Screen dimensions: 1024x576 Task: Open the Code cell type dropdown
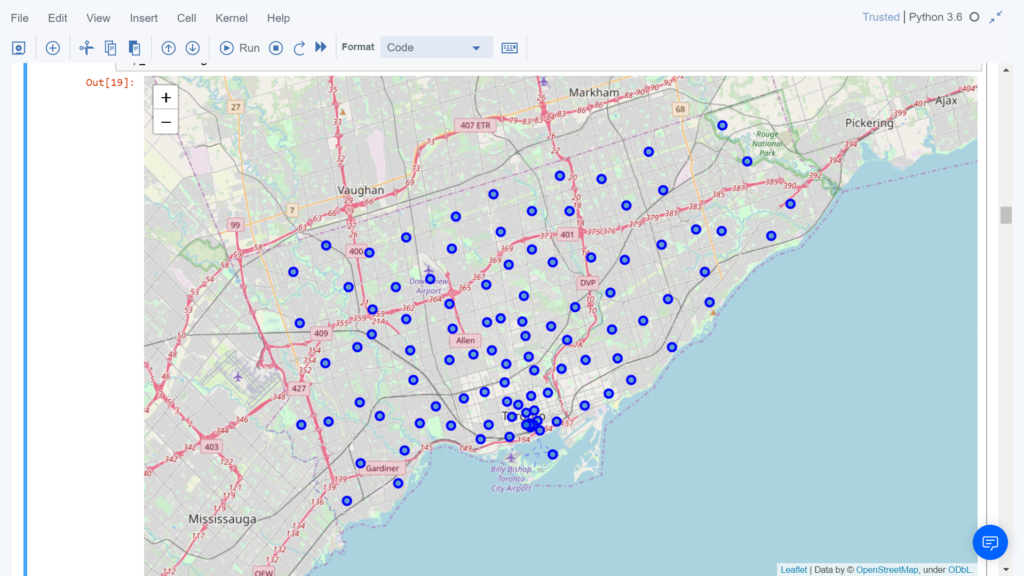tap(436, 47)
